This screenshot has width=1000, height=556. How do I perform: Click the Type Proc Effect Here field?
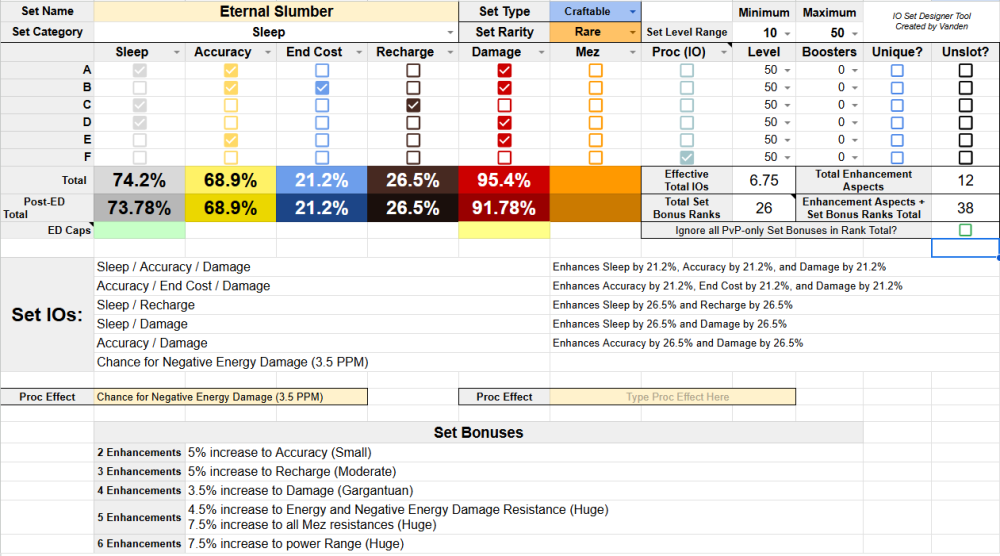[672, 397]
